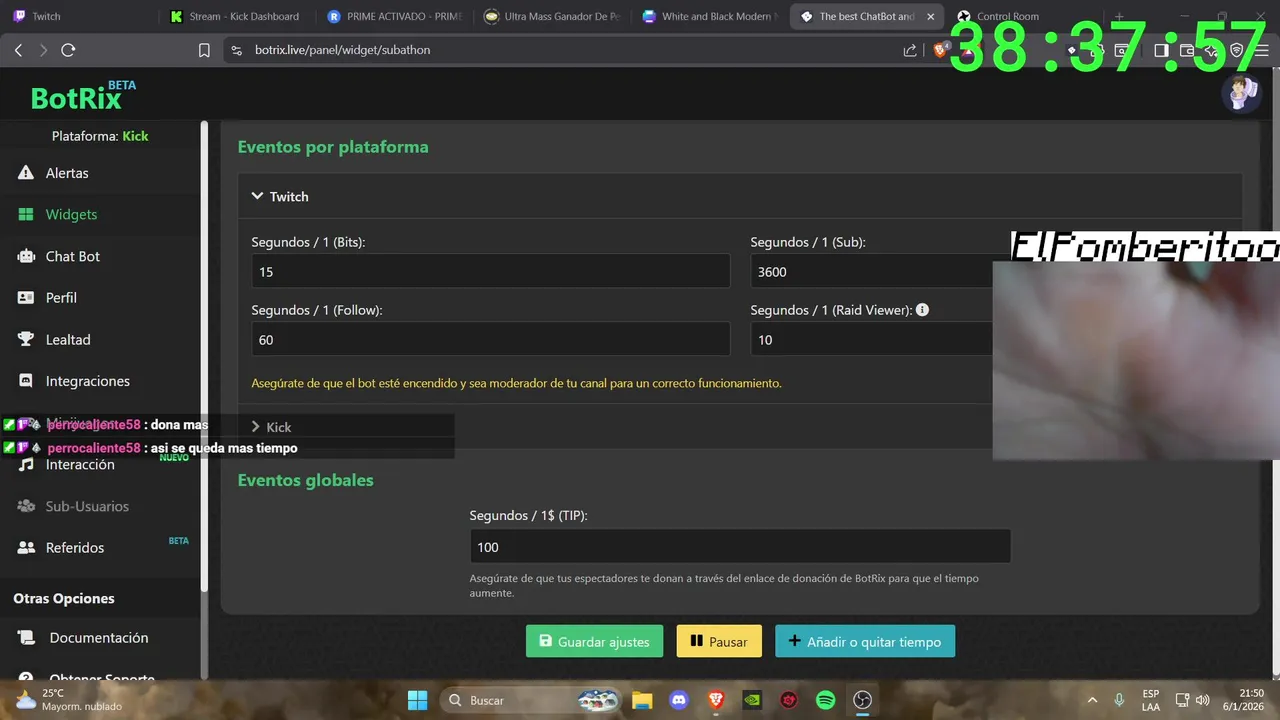Click the Integraciones icon in sidebar
1280x720 pixels.
[26, 381]
